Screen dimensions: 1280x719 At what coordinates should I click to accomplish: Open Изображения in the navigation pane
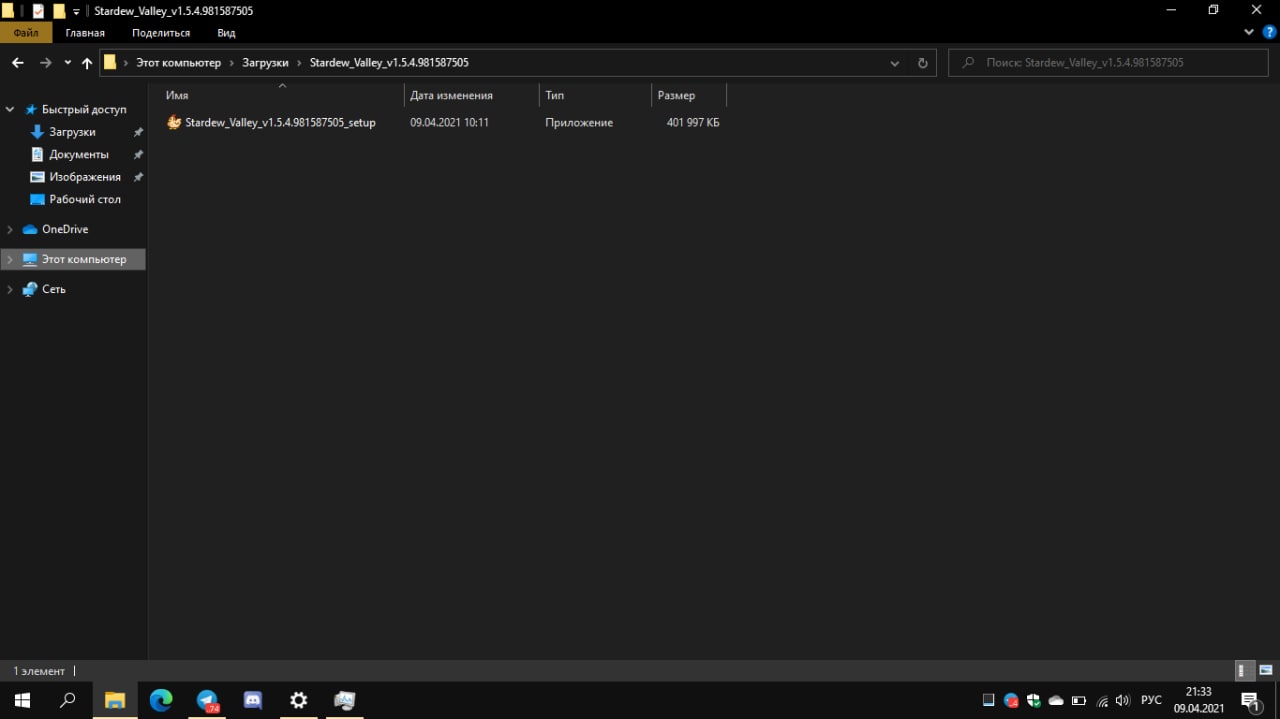coord(85,177)
